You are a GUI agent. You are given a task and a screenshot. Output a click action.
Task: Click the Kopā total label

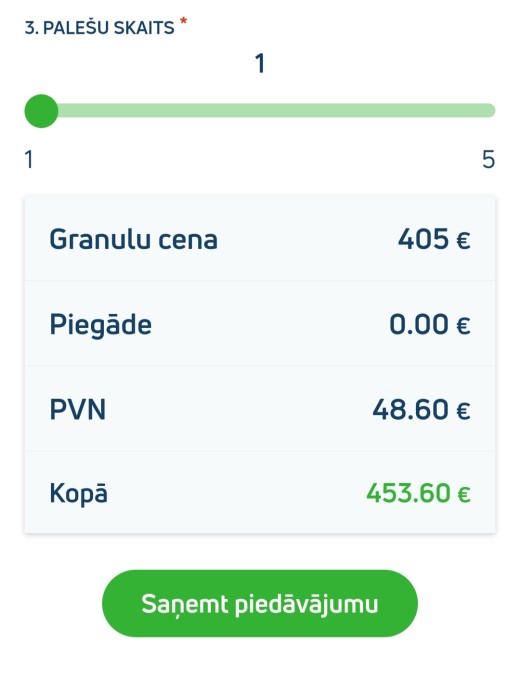(x=78, y=494)
